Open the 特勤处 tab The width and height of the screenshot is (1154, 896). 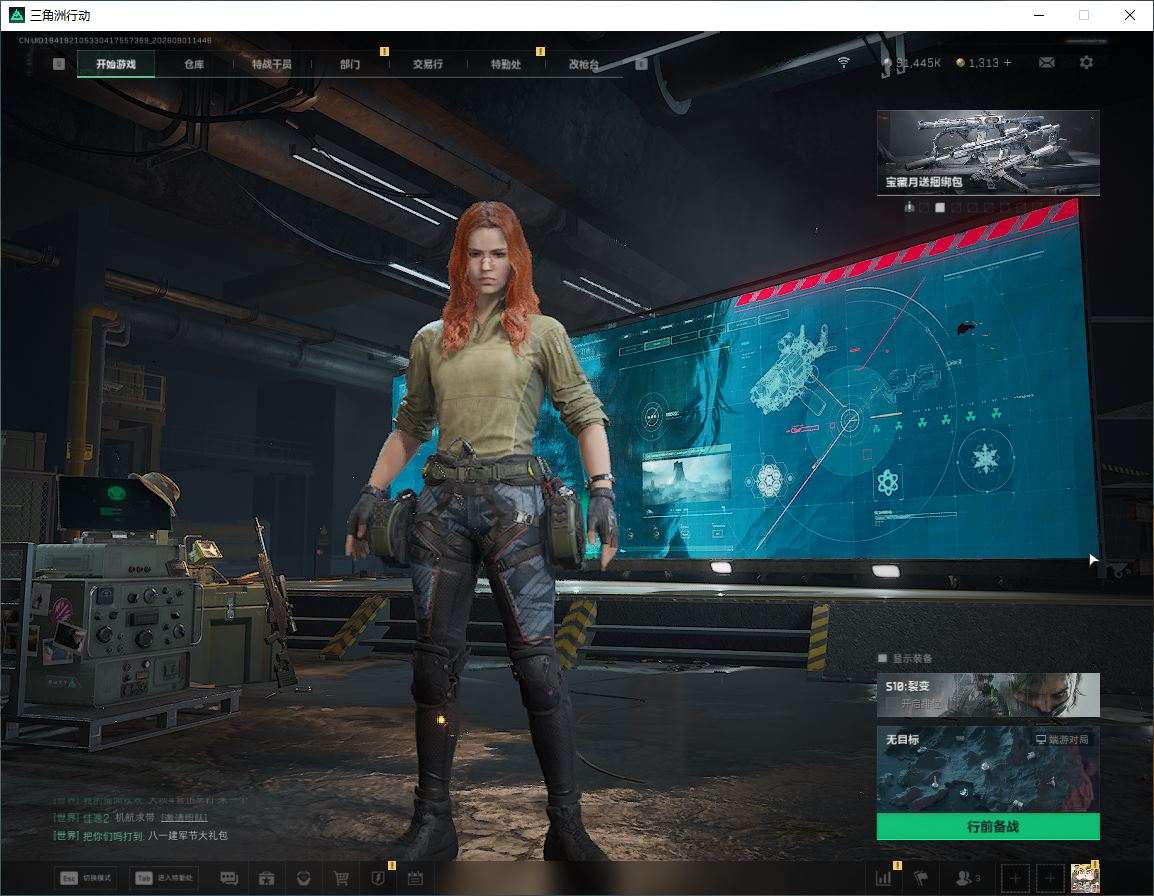coord(506,64)
